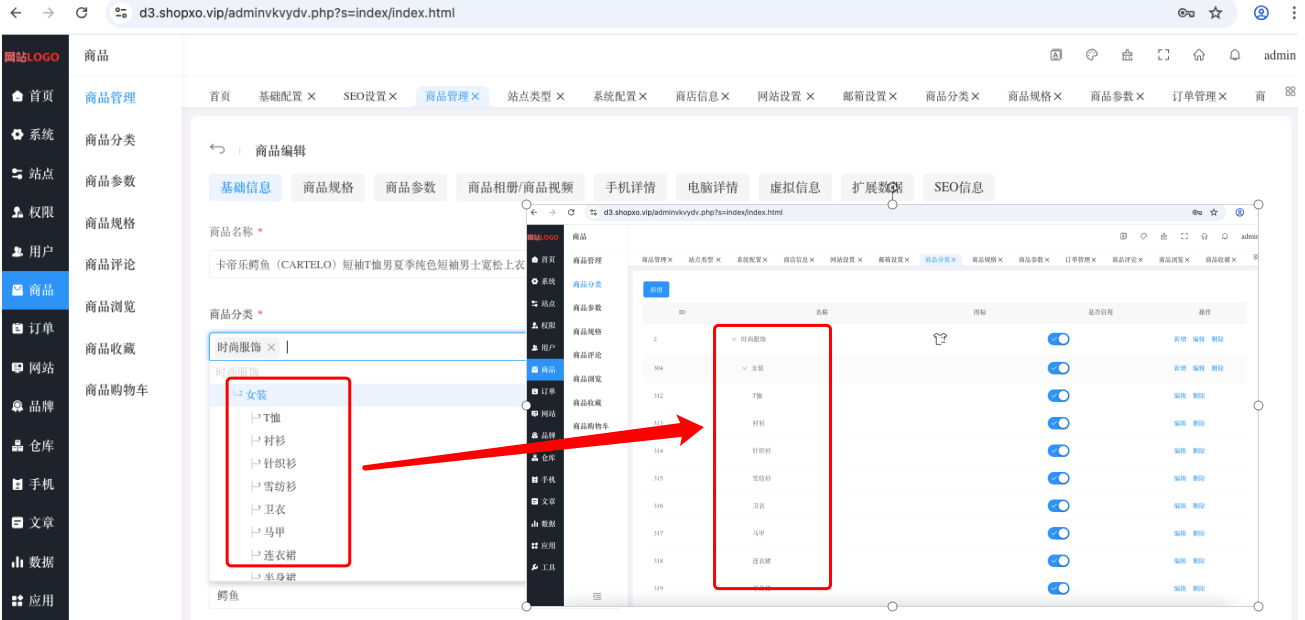Toggle fullscreen with the main admin header icon

point(1163,55)
